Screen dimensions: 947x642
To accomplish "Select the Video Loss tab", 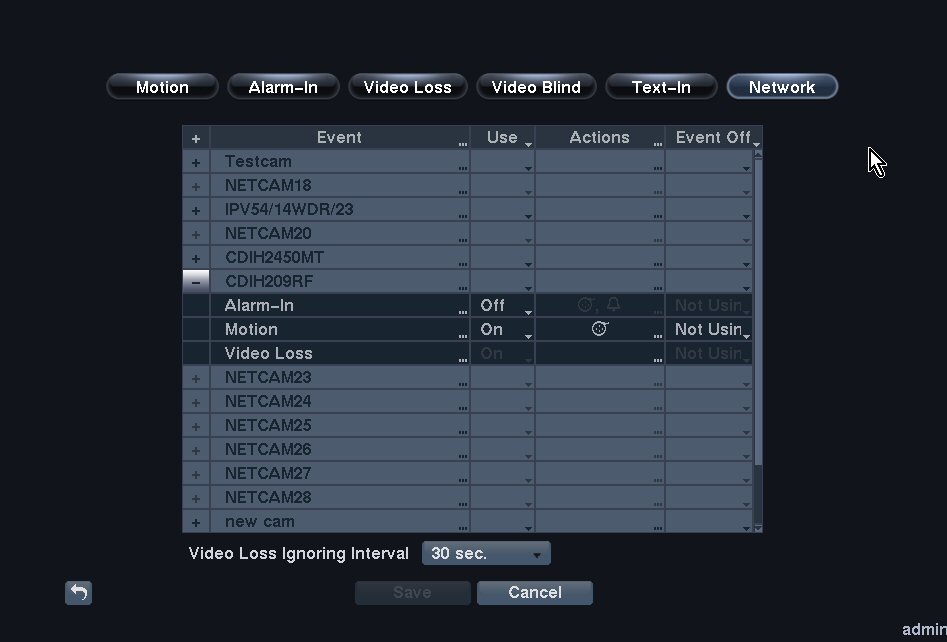I will (x=408, y=87).
